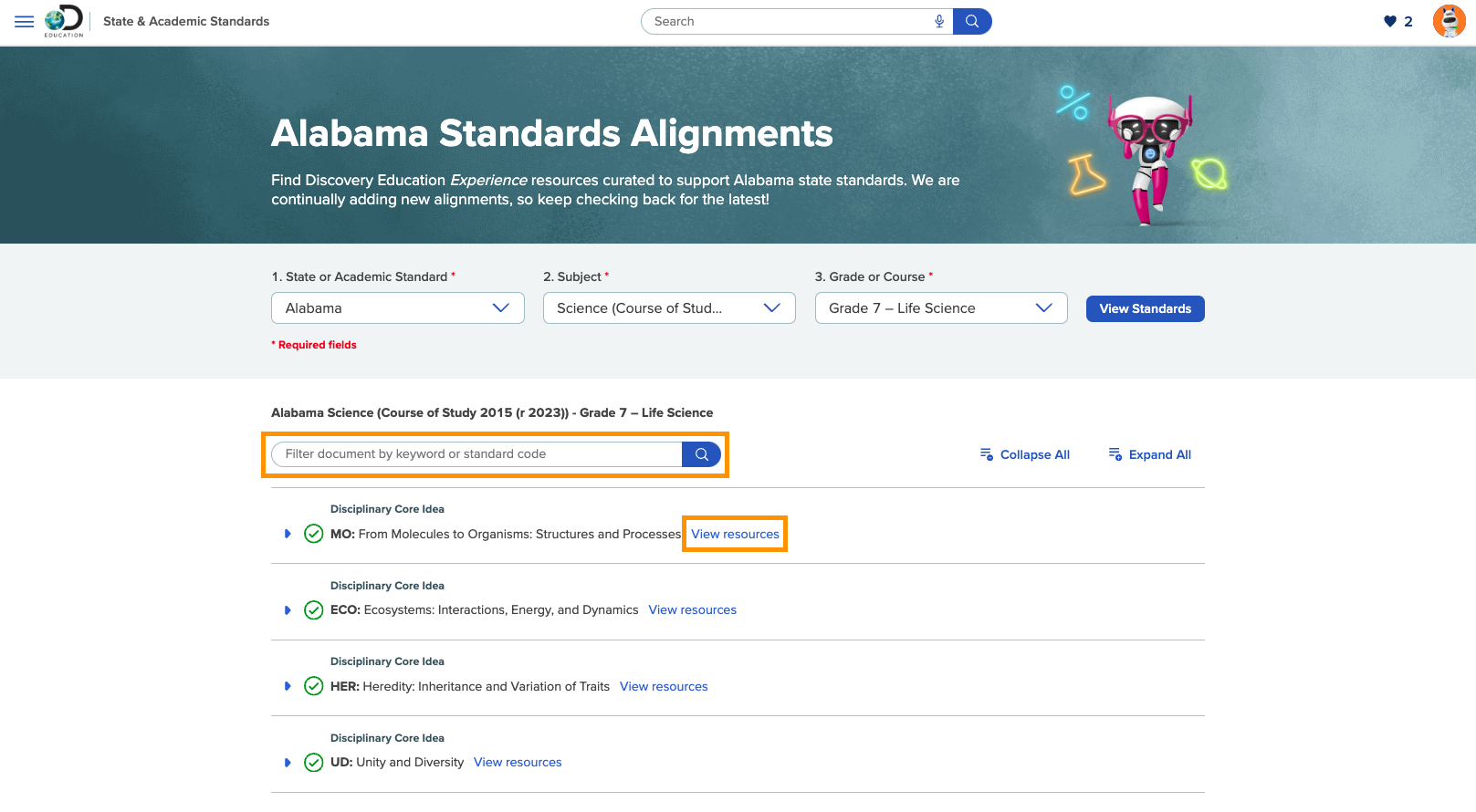View resources for UD Unity and Diversity
1476x812 pixels.
[x=518, y=763]
